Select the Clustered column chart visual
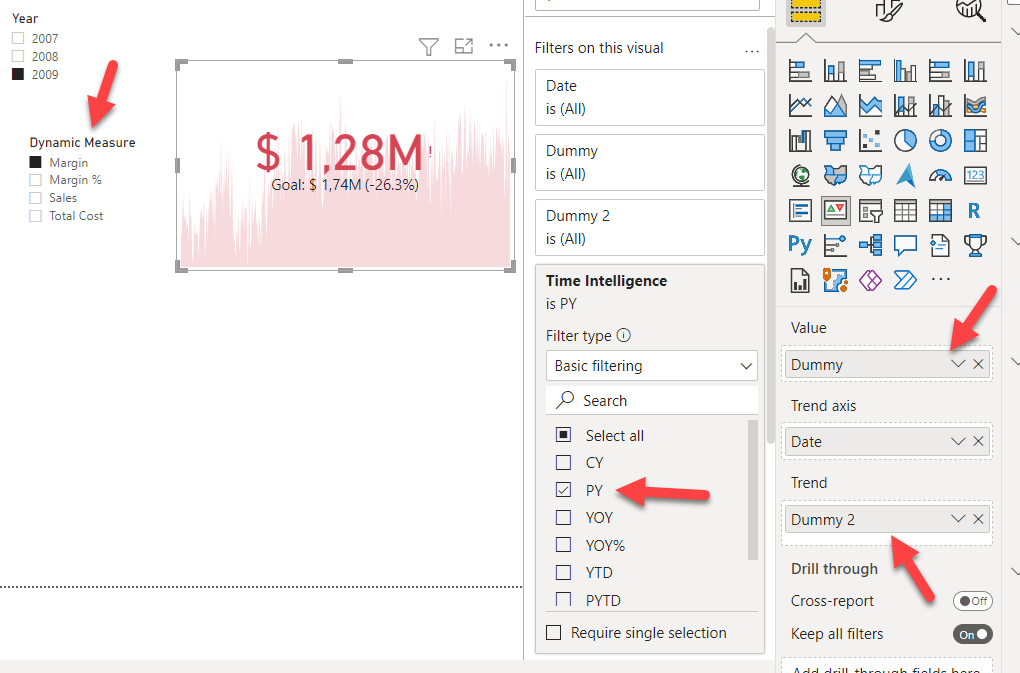This screenshot has width=1020, height=673. tap(906, 70)
